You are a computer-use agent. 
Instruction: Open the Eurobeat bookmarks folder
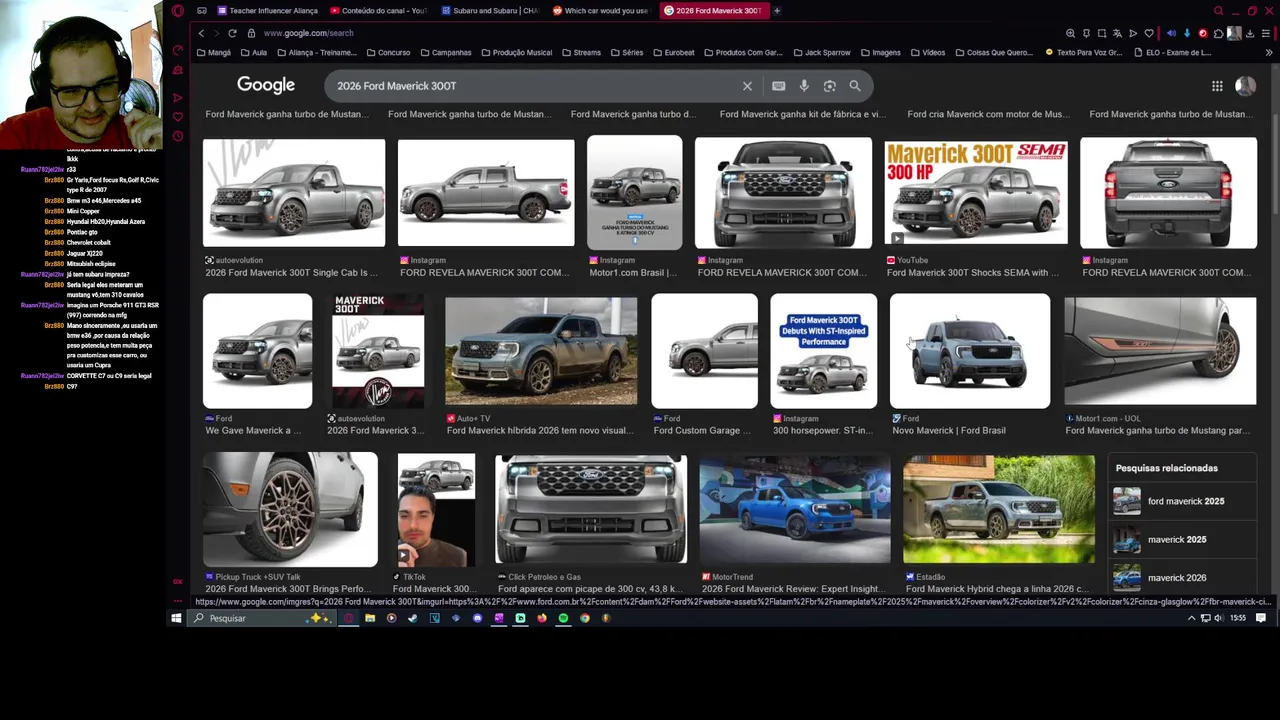[x=673, y=52]
